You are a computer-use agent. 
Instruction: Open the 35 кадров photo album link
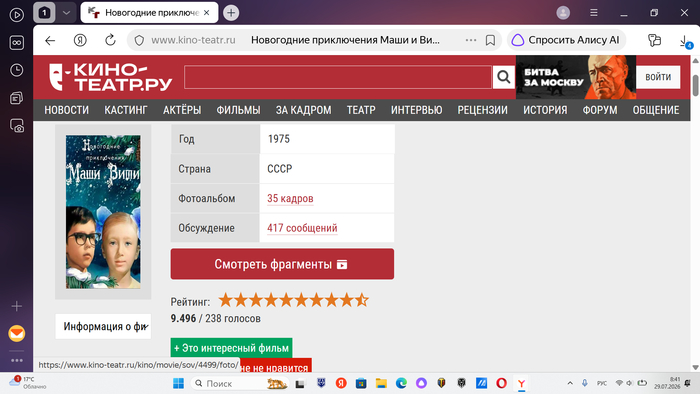coord(290,199)
